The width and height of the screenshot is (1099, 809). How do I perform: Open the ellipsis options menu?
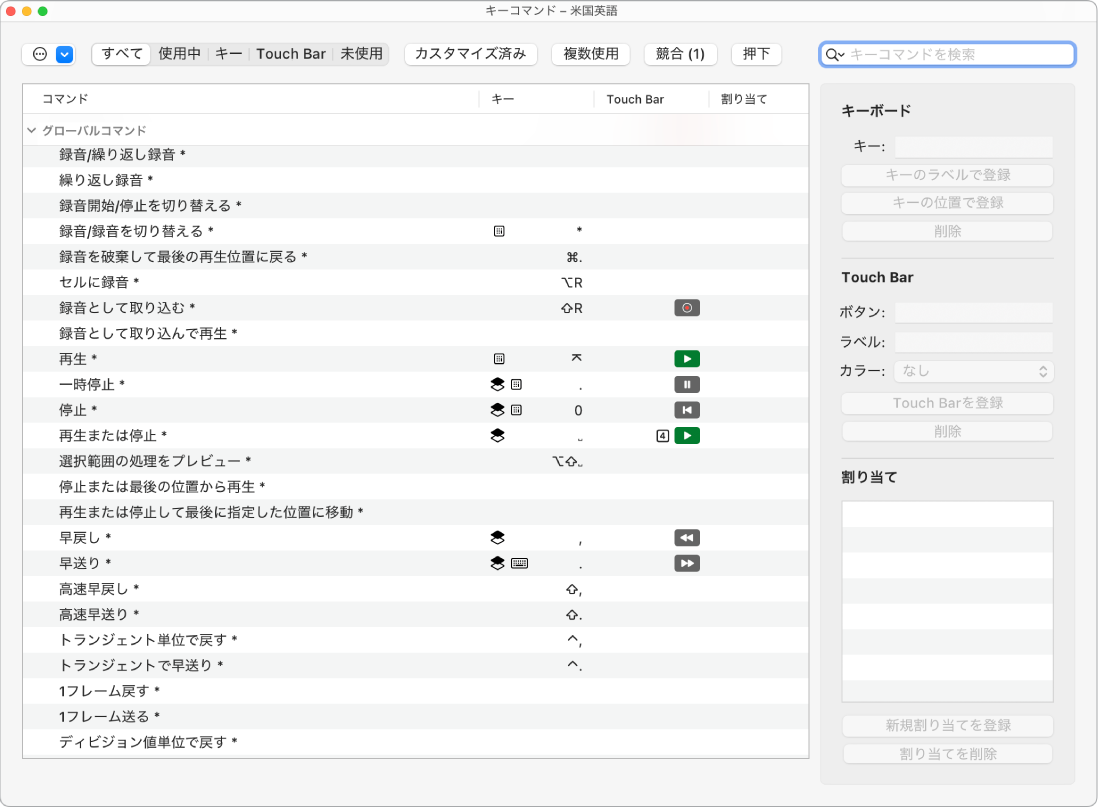pyautogui.click(x=40, y=55)
